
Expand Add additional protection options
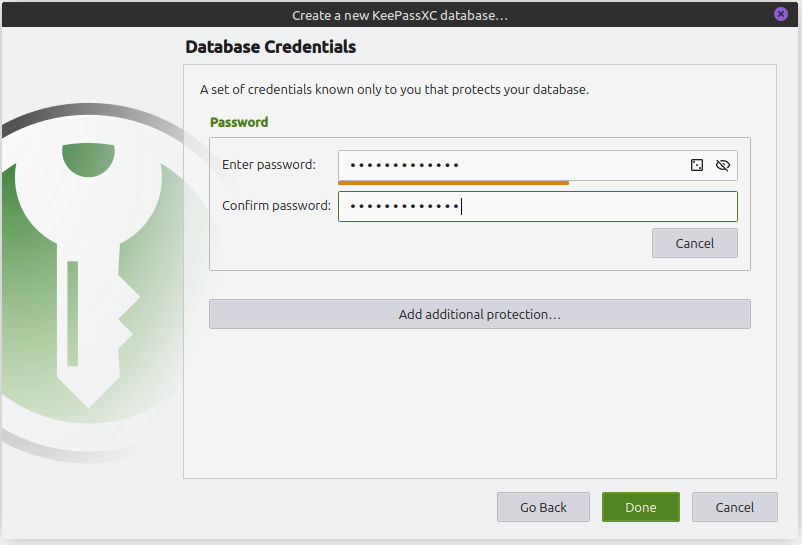(x=479, y=314)
